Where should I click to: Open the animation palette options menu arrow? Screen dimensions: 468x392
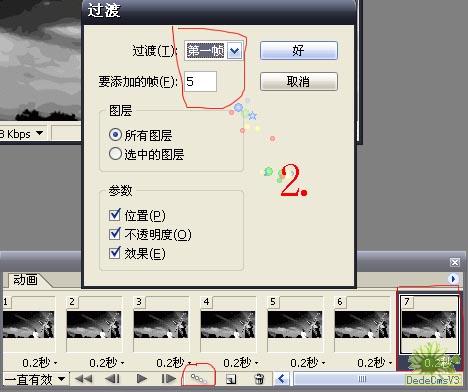pos(453,279)
